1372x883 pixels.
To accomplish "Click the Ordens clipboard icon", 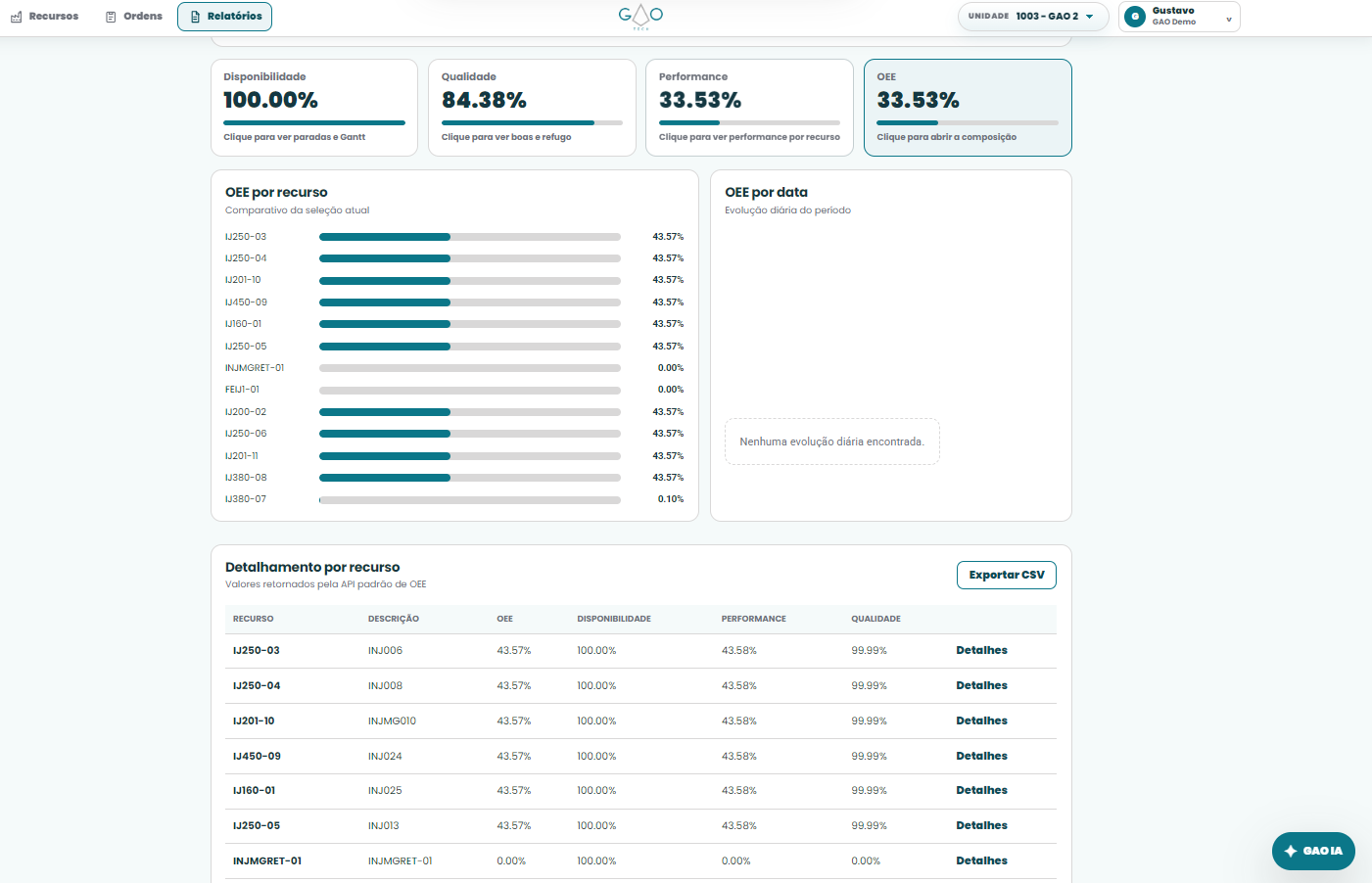I will [111, 17].
